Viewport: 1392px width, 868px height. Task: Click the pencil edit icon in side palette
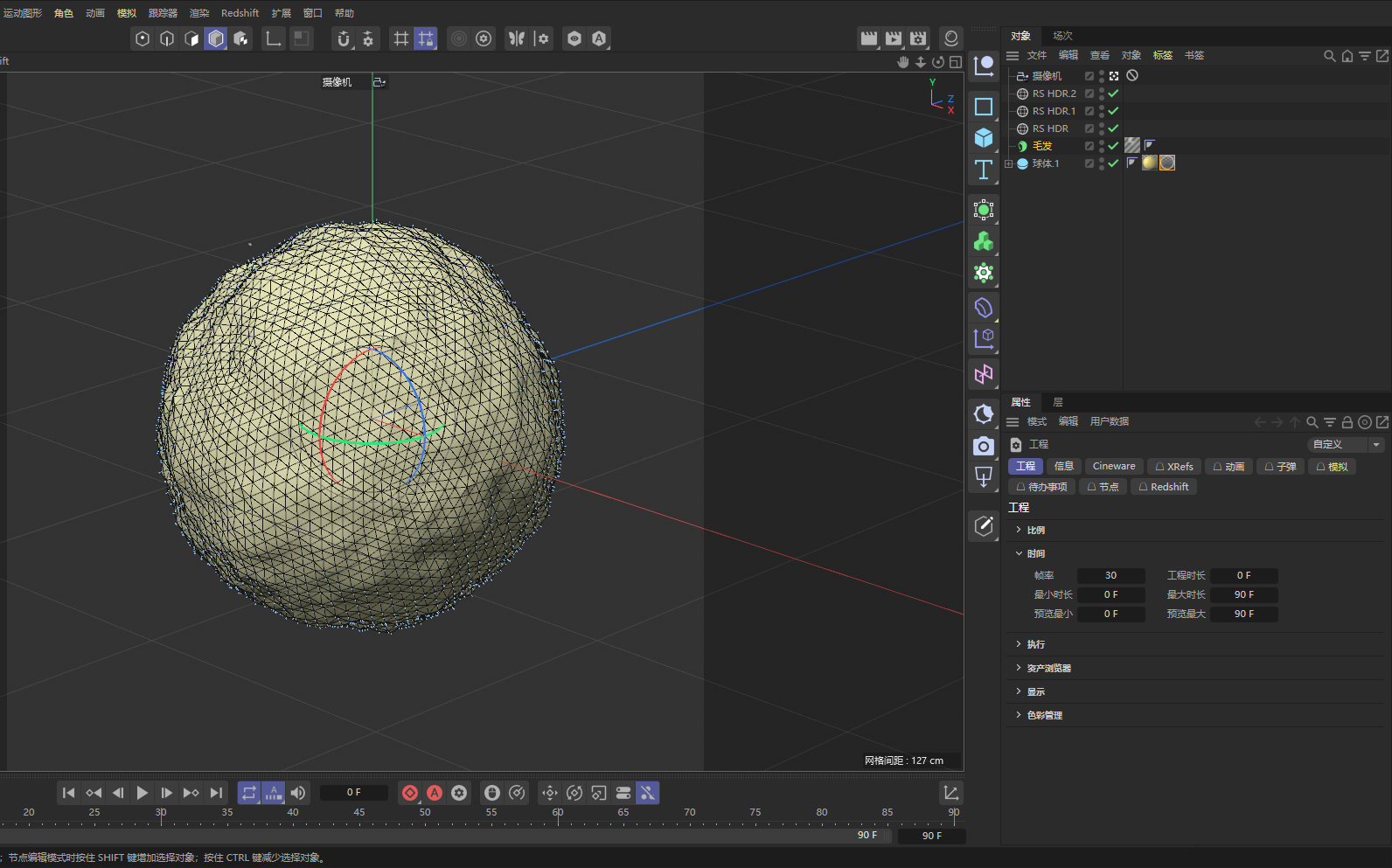click(x=984, y=525)
